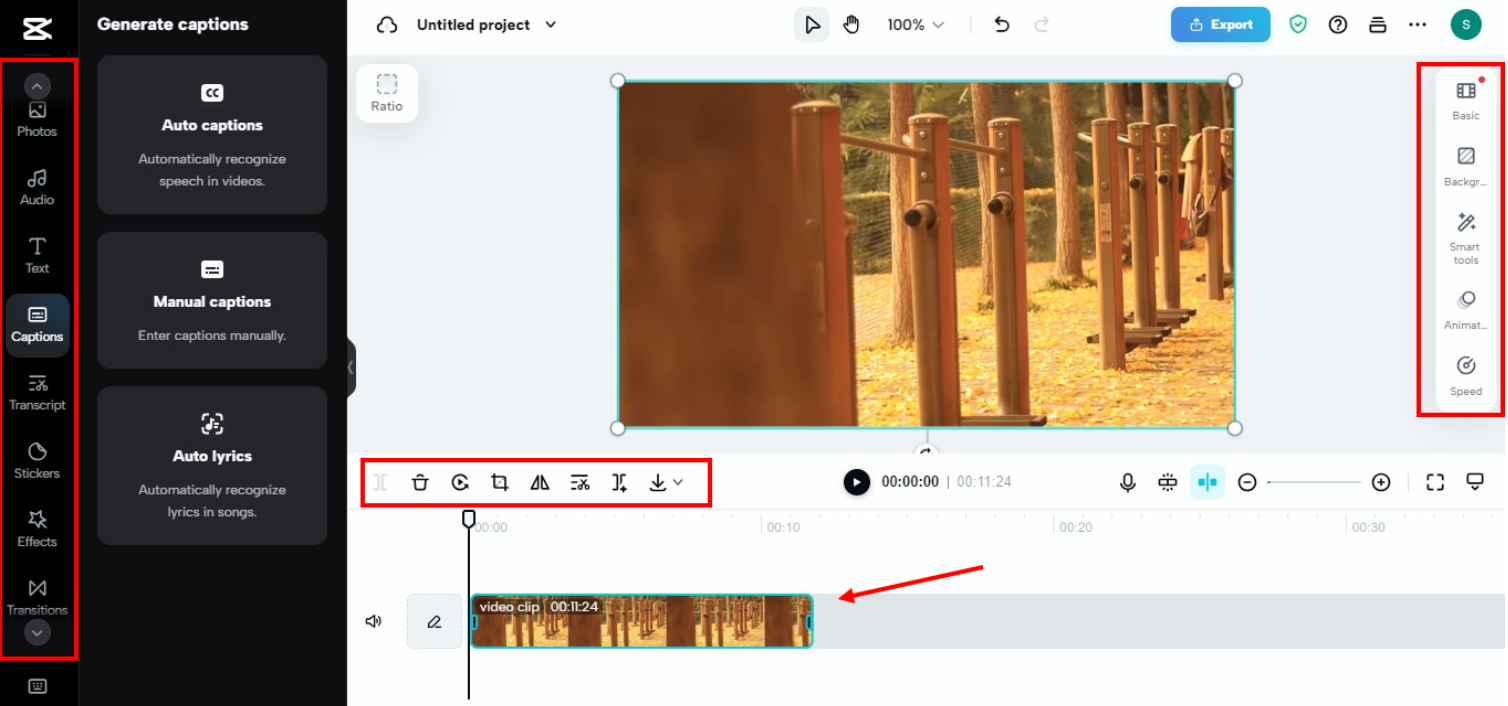The height and width of the screenshot is (706, 1508).
Task: Open the Transcript sidebar panel
Action: pyautogui.click(x=37, y=393)
